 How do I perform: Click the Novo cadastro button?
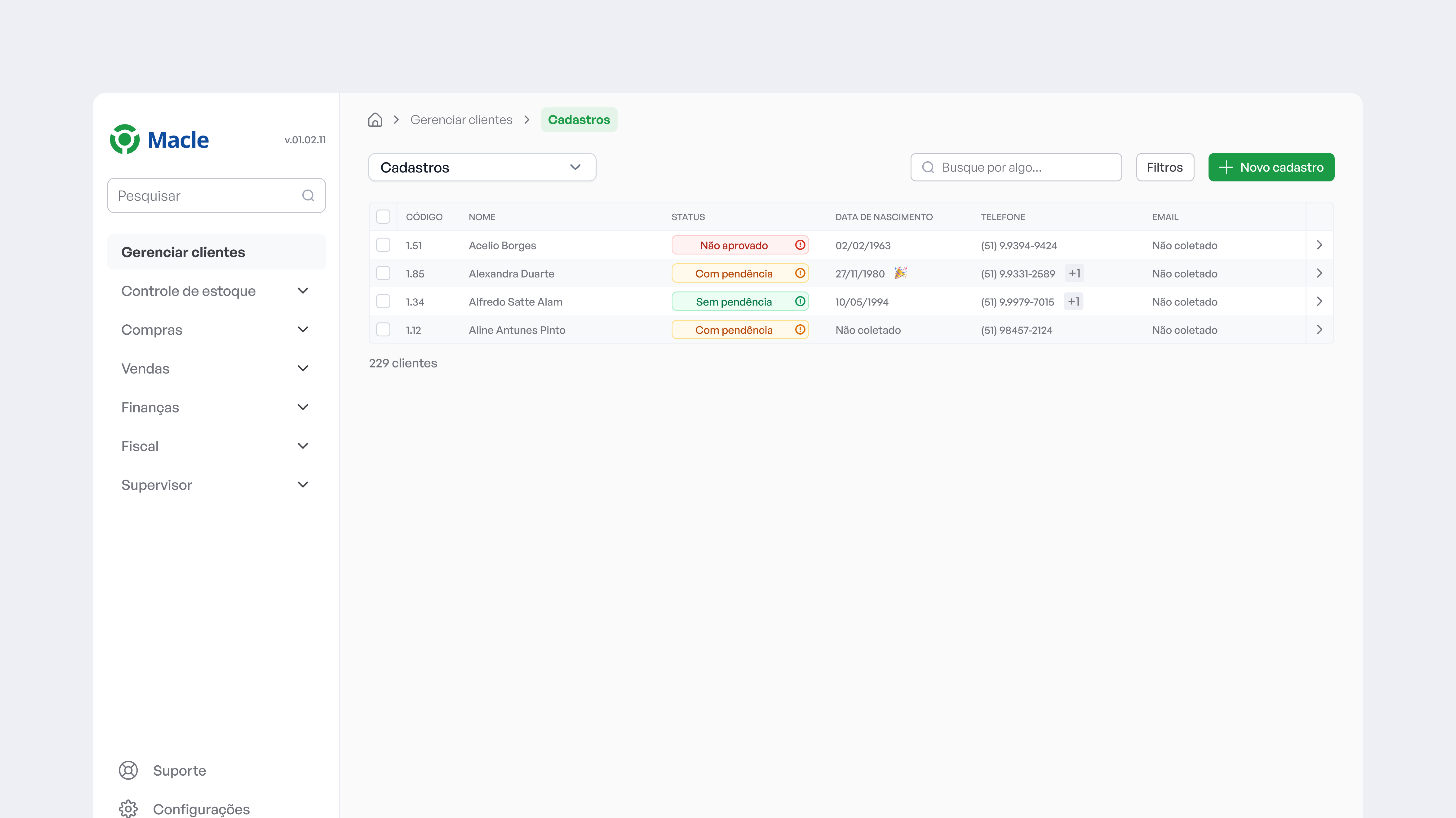tap(1271, 167)
